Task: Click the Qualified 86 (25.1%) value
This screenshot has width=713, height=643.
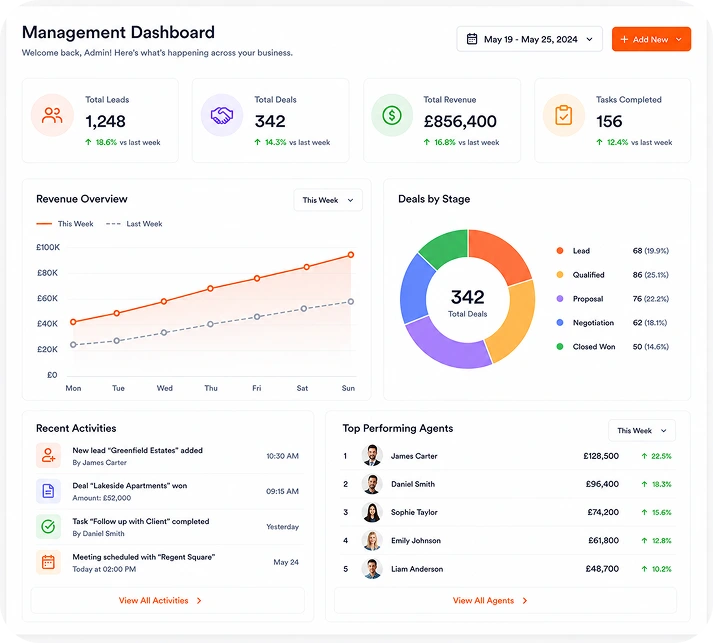Action: tap(650, 275)
